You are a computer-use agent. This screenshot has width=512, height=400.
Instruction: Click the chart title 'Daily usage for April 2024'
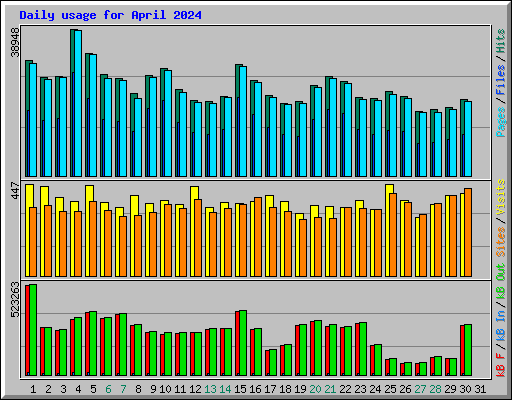(110, 15)
